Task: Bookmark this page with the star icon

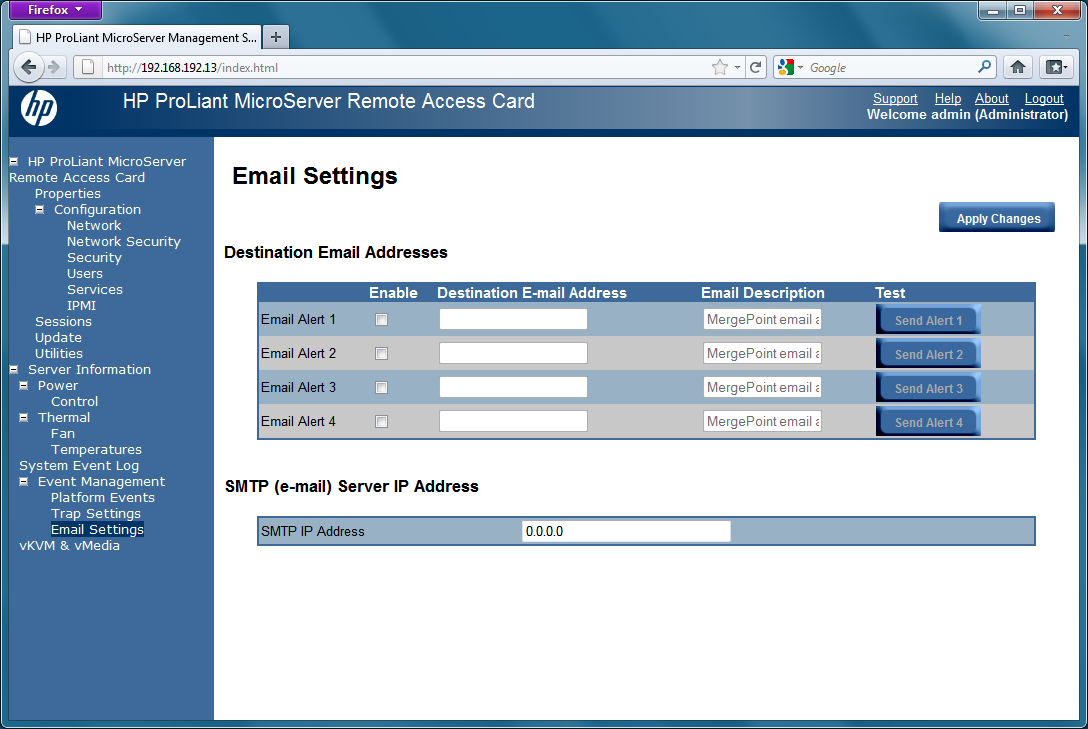Action: point(720,67)
